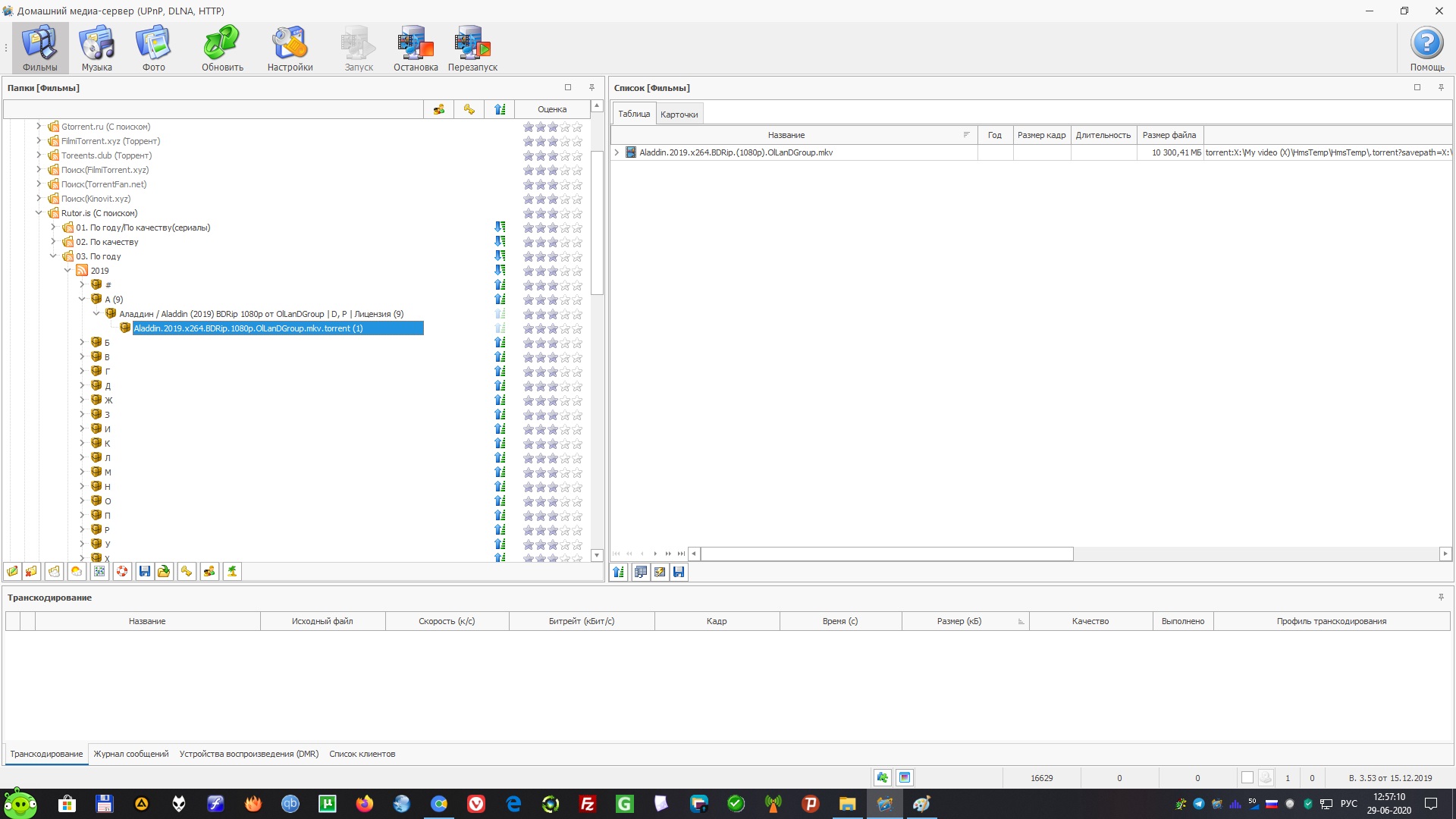Click the film list horizontal scrollbar
This screenshot has height=819, width=1456.
click(887, 554)
